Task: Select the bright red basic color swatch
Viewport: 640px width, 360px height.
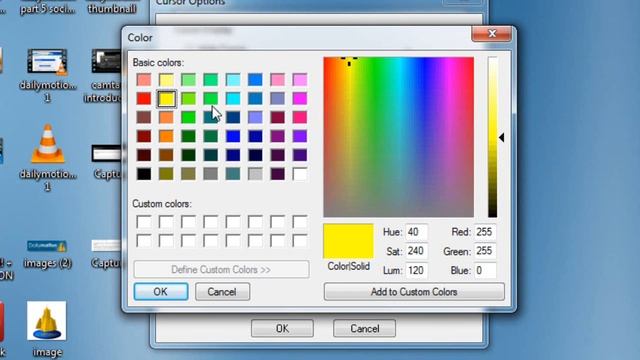Action: [x=144, y=99]
